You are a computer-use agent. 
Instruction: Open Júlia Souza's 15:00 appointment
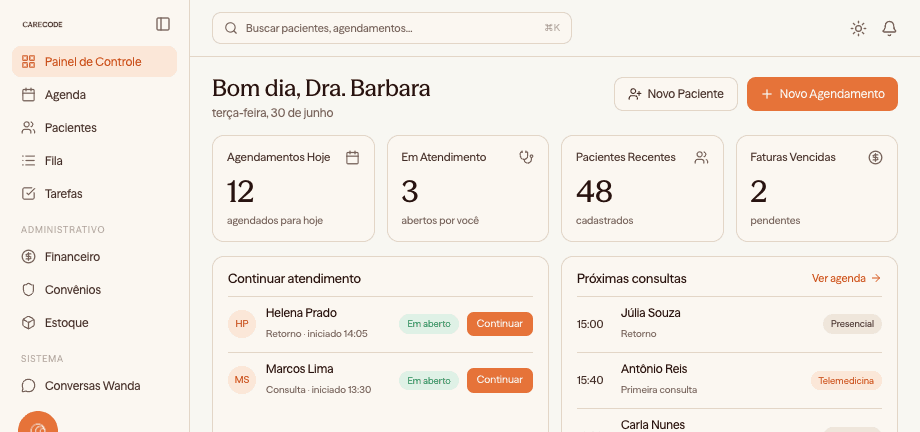point(729,324)
